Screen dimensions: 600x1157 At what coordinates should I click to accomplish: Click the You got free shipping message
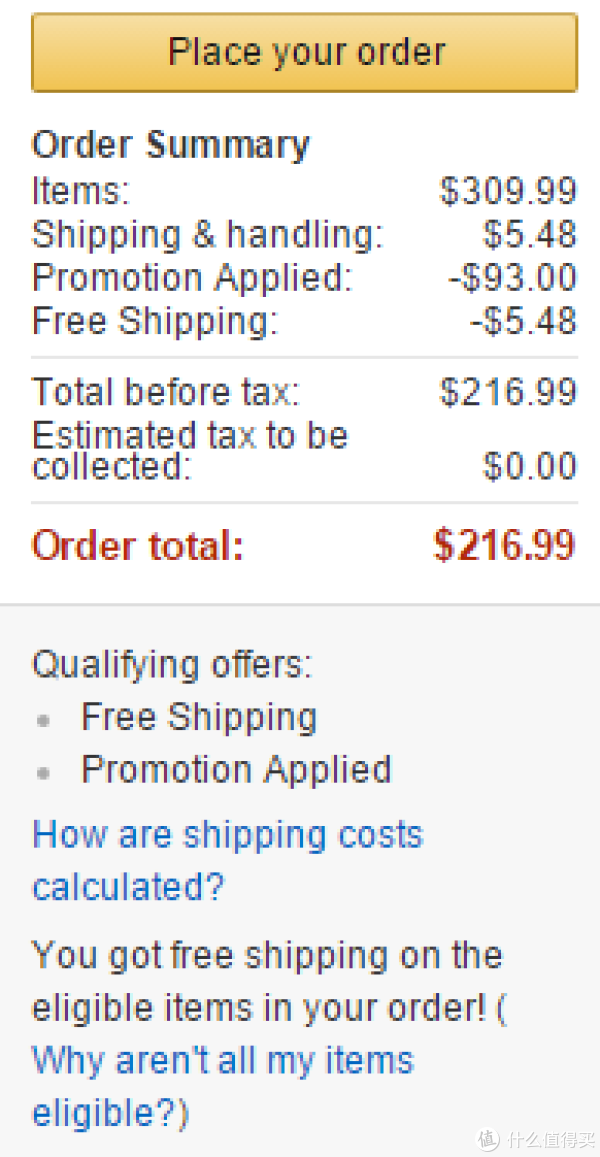coord(270,981)
